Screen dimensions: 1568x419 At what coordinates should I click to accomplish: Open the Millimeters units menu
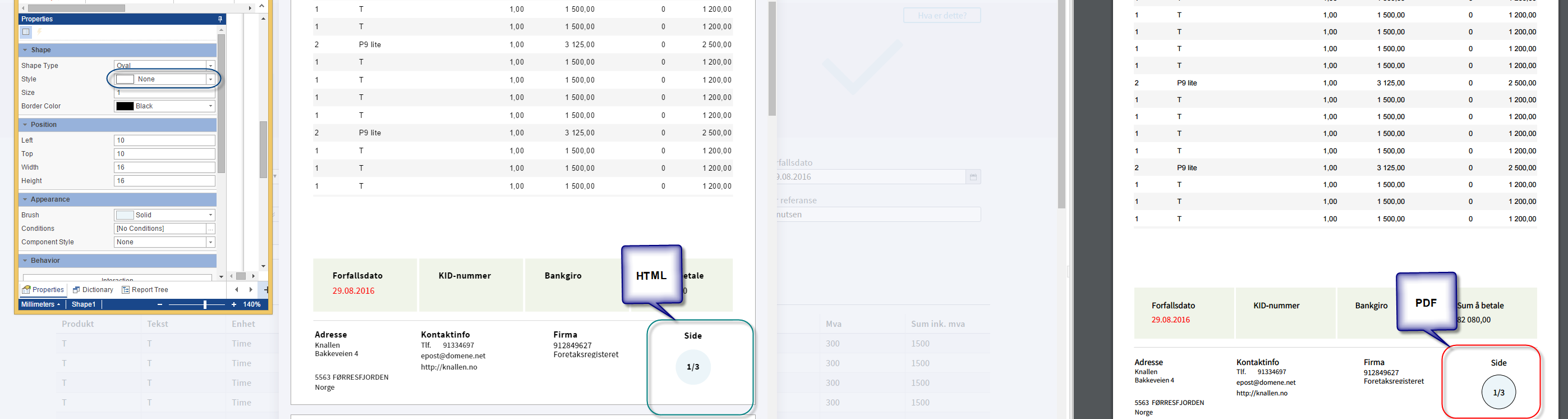(41, 304)
